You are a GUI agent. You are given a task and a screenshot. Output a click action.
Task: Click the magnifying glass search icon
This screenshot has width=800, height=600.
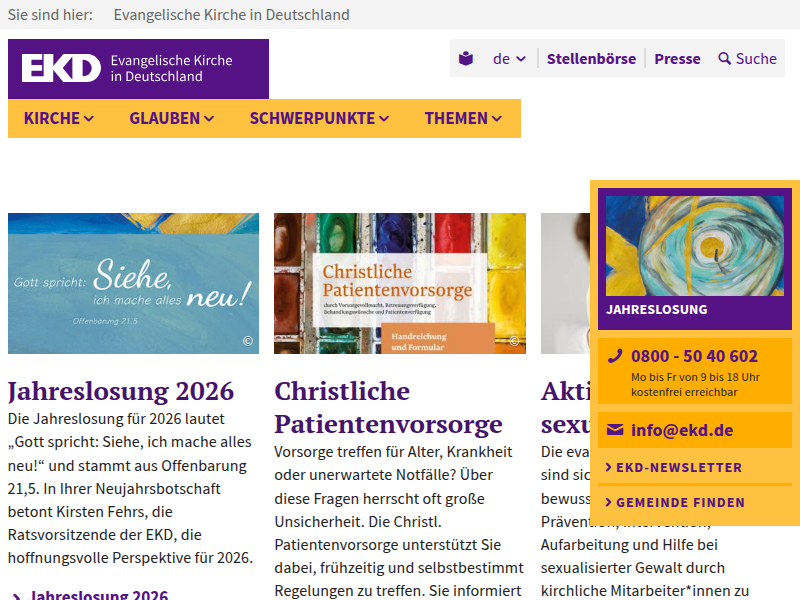point(725,59)
